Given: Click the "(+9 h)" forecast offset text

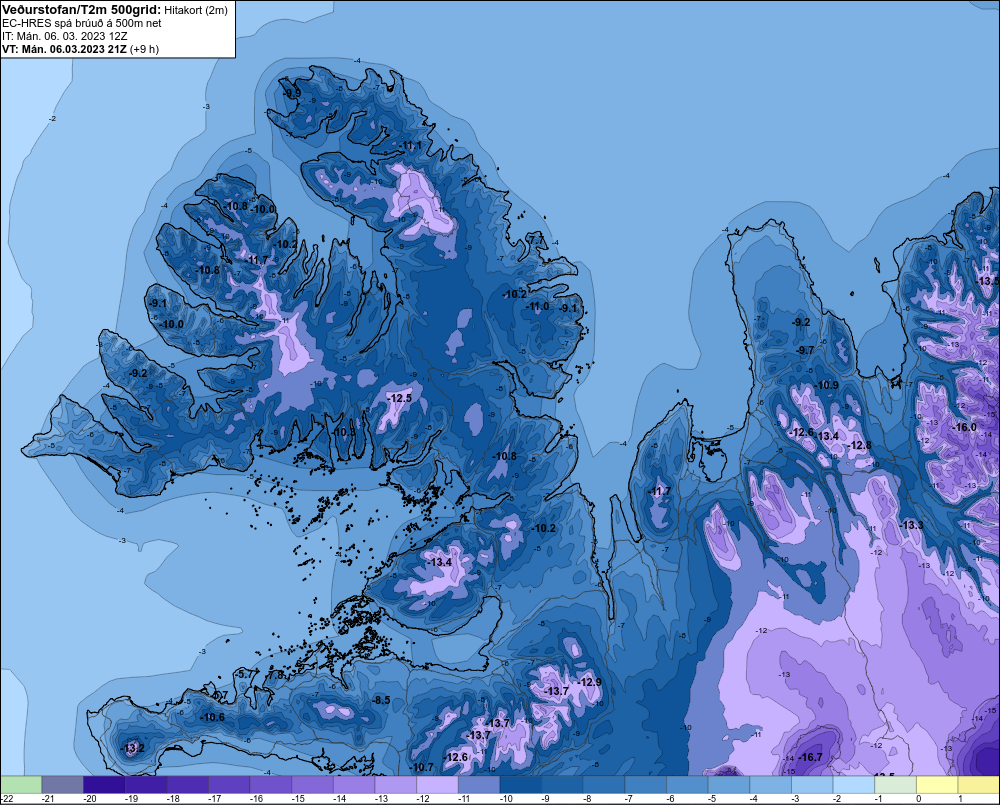Looking at the screenshot, I should pos(144,49).
